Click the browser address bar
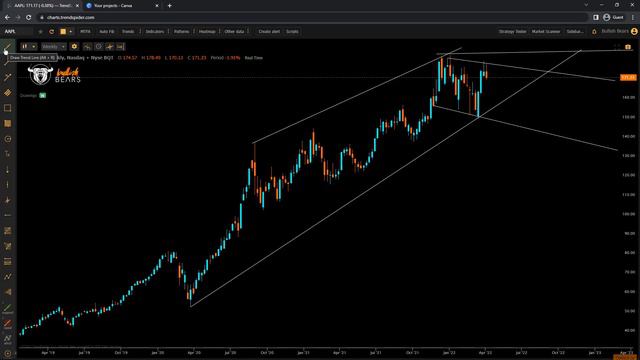This screenshot has height=360, width=640. tap(312, 18)
